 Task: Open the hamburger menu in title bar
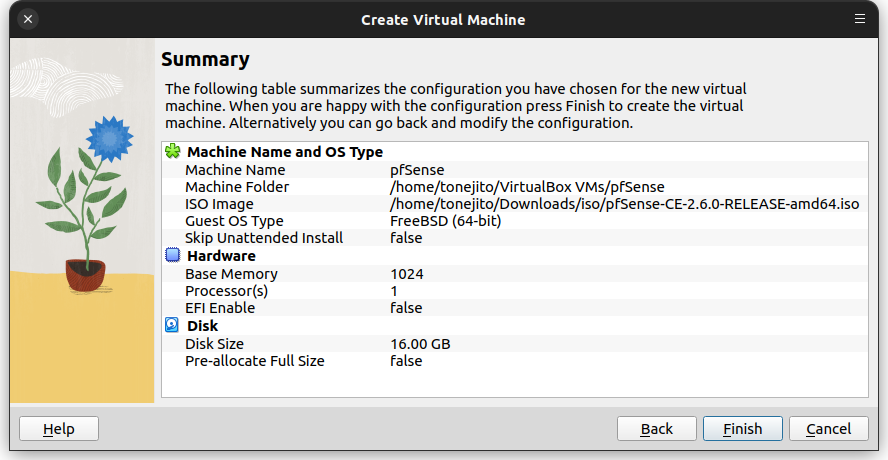[860, 19]
